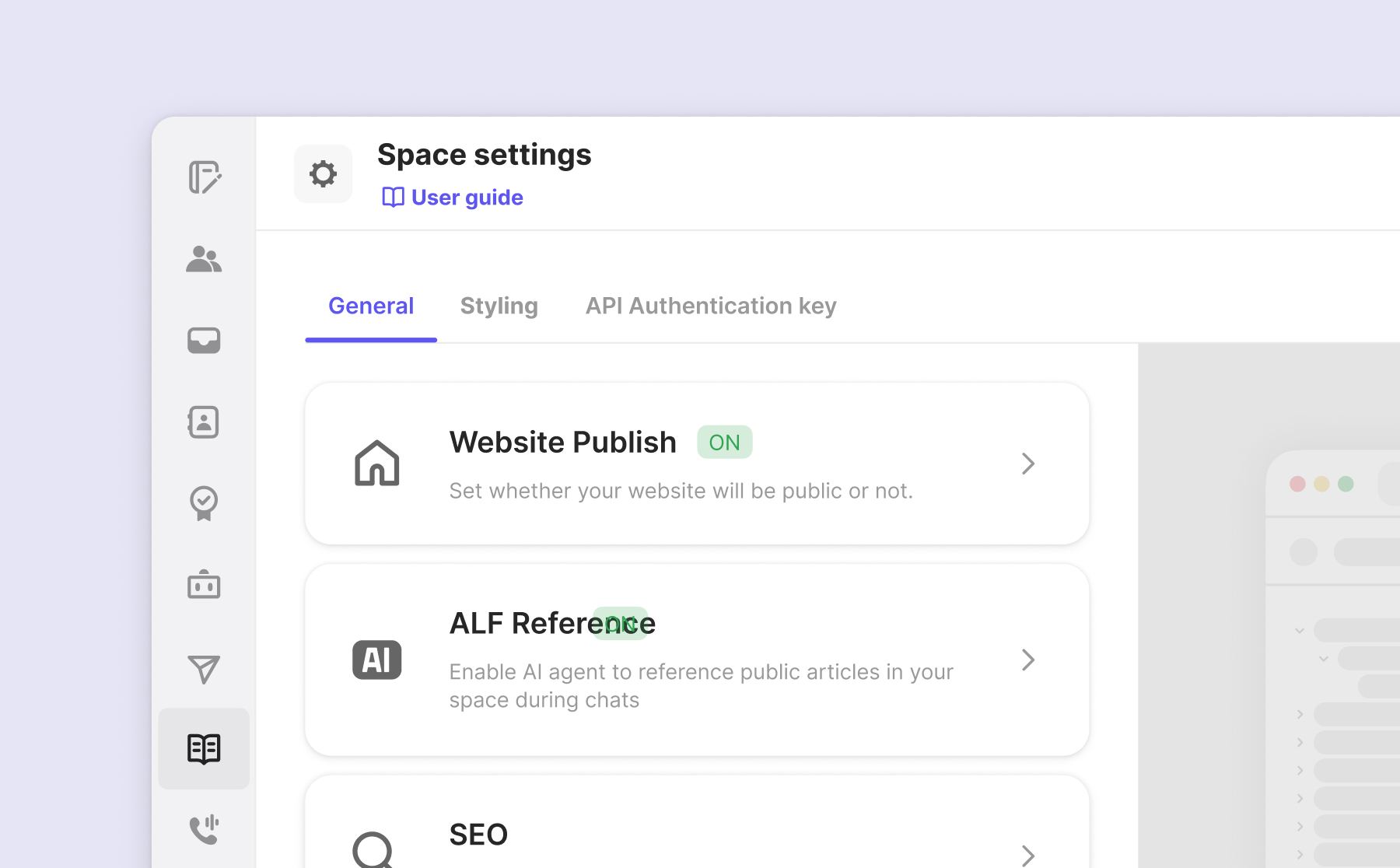Toggle the Website Publish ON badge

(x=724, y=443)
